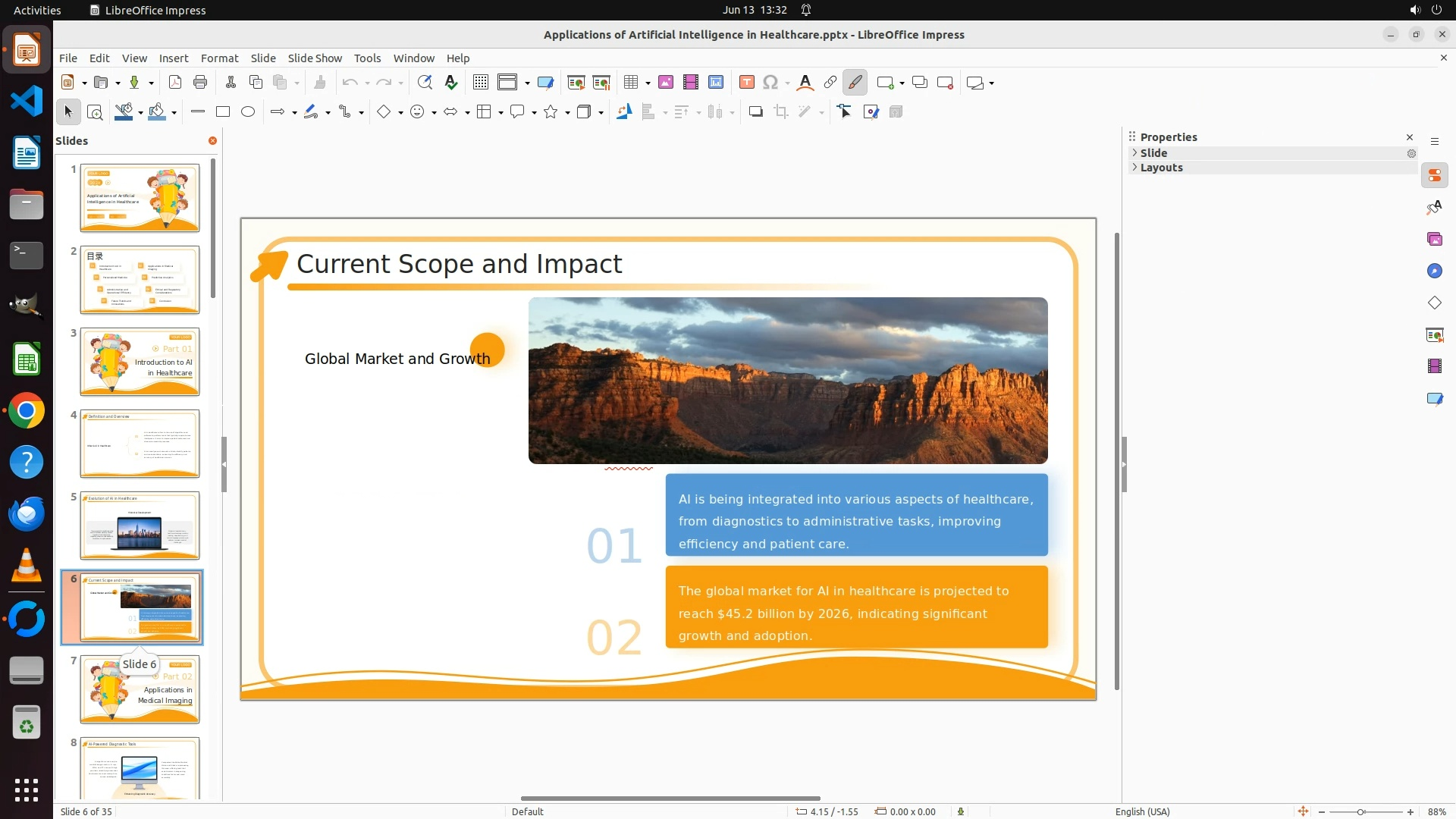Click the Export as PDF icon
This screenshot has height=819, width=1456.
coord(175,83)
